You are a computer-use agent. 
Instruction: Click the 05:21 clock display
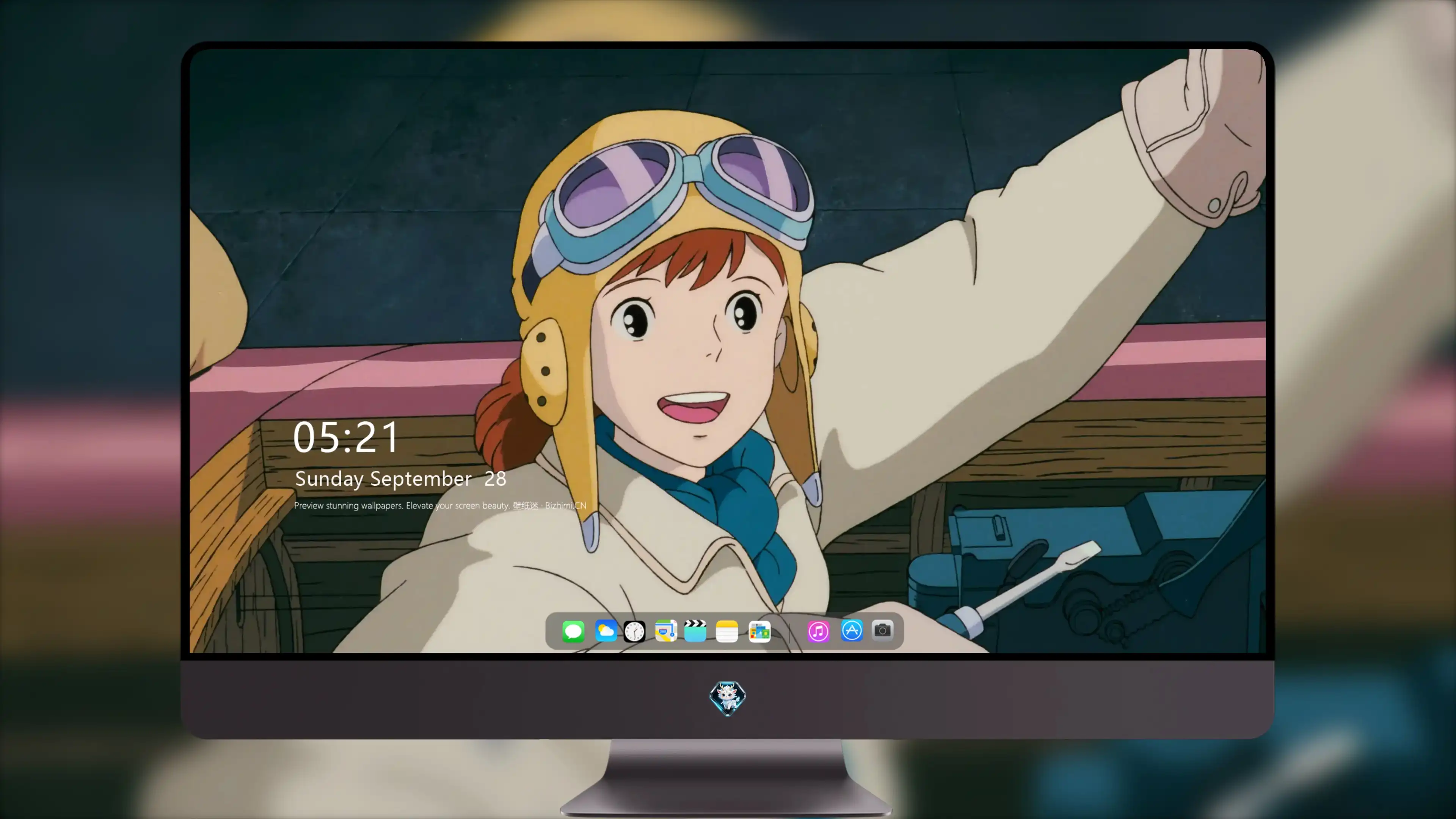point(345,437)
